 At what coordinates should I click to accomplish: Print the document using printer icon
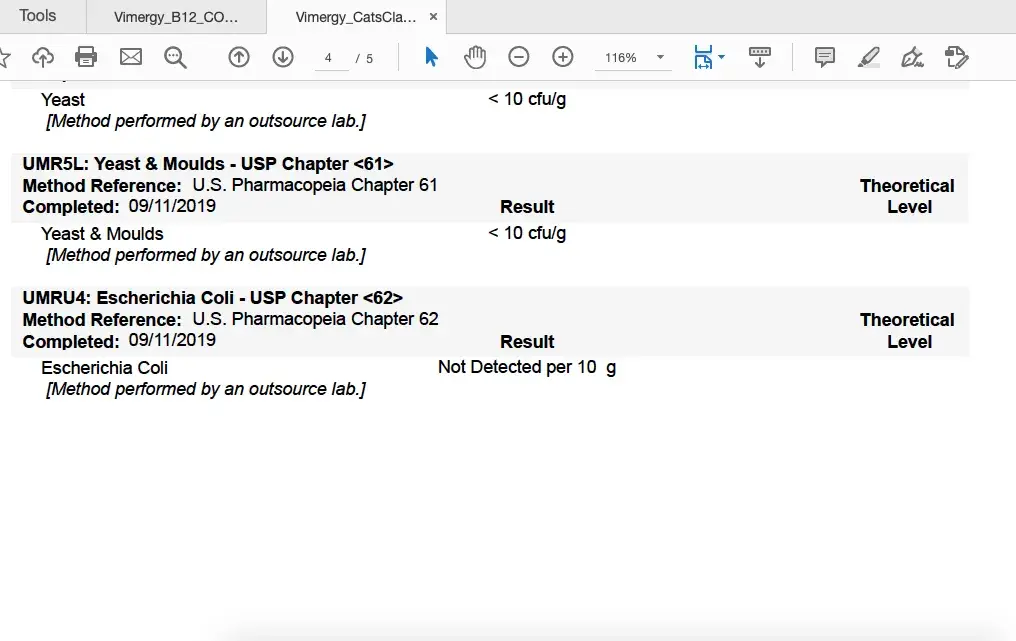click(87, 57)
